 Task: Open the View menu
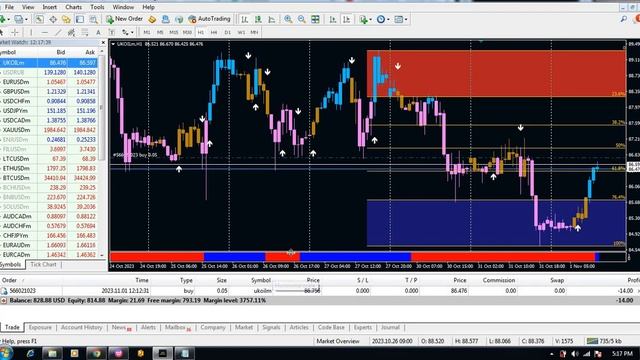[x=28, y=7]
